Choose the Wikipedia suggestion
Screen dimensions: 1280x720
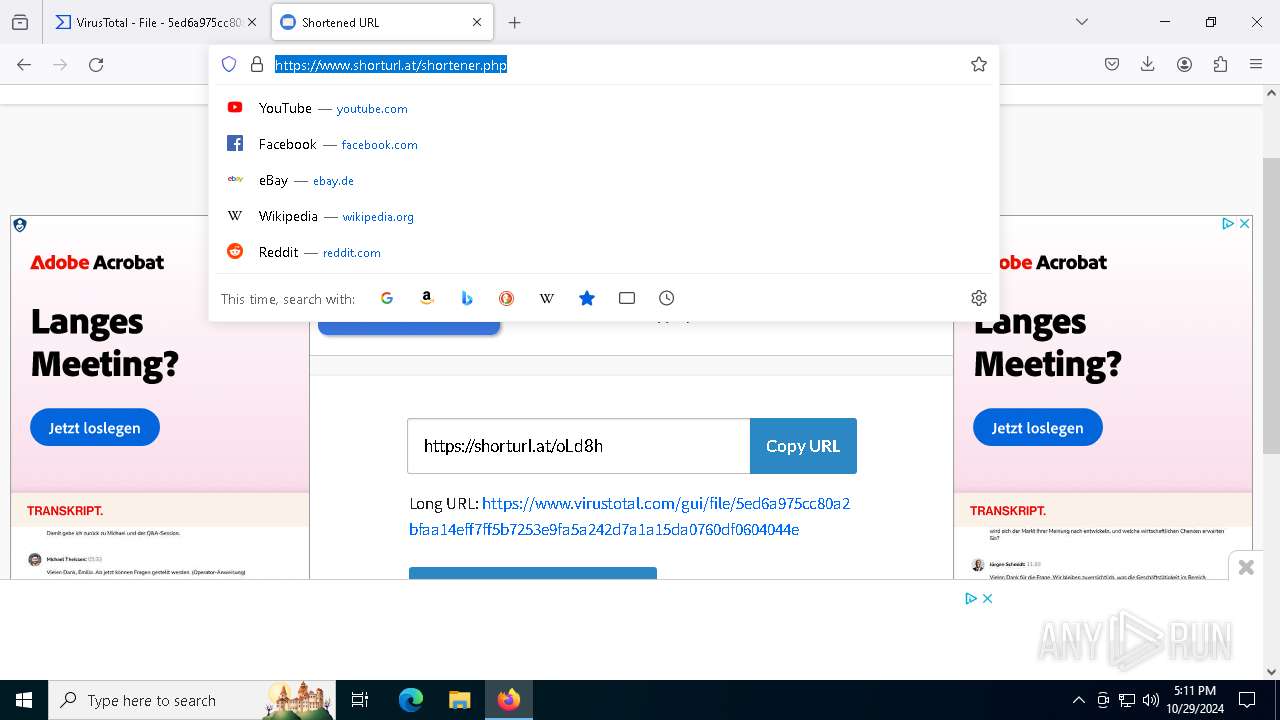pyautogui.click(x=604, y=216)
